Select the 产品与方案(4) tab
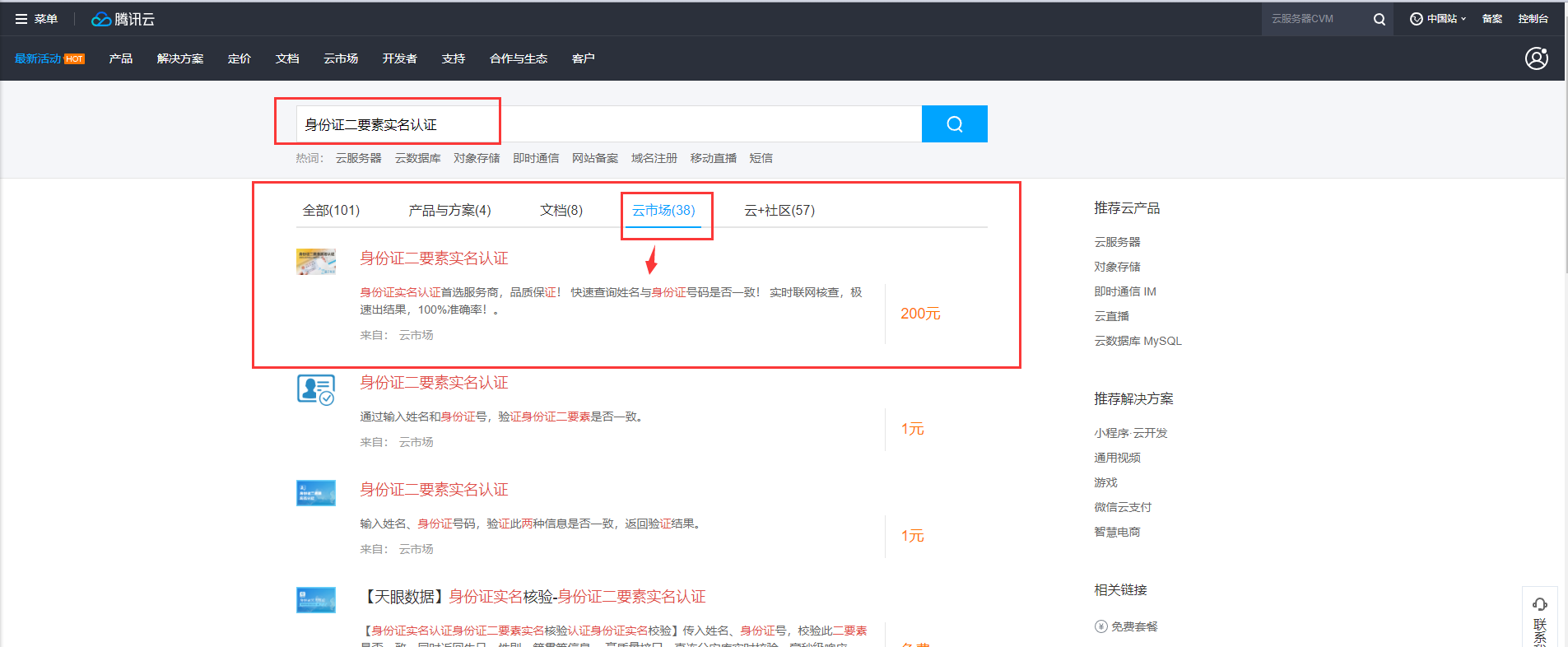The image size is (1568, 647). 449,211
